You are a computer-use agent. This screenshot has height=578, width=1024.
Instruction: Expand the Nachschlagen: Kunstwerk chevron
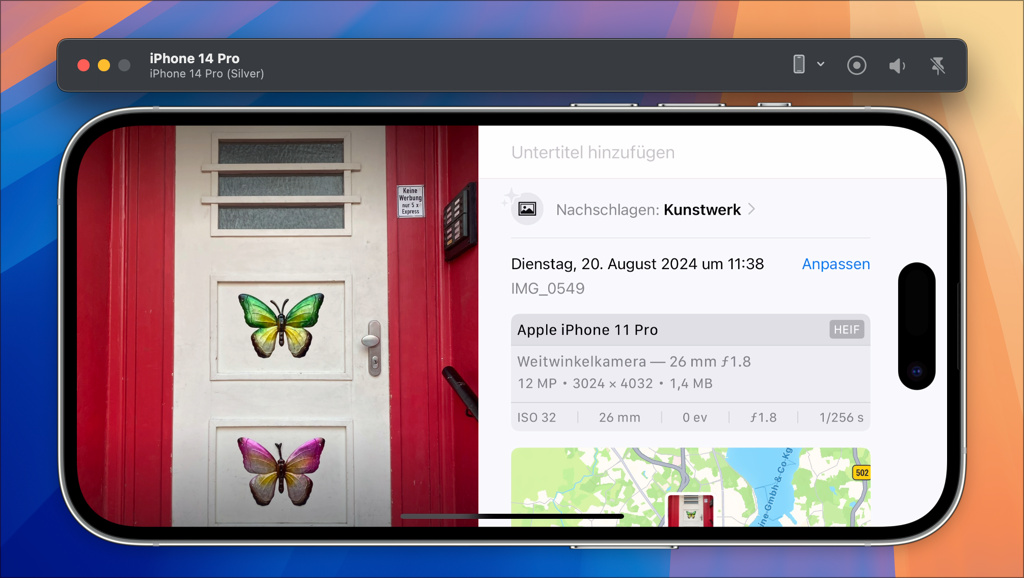752,209
